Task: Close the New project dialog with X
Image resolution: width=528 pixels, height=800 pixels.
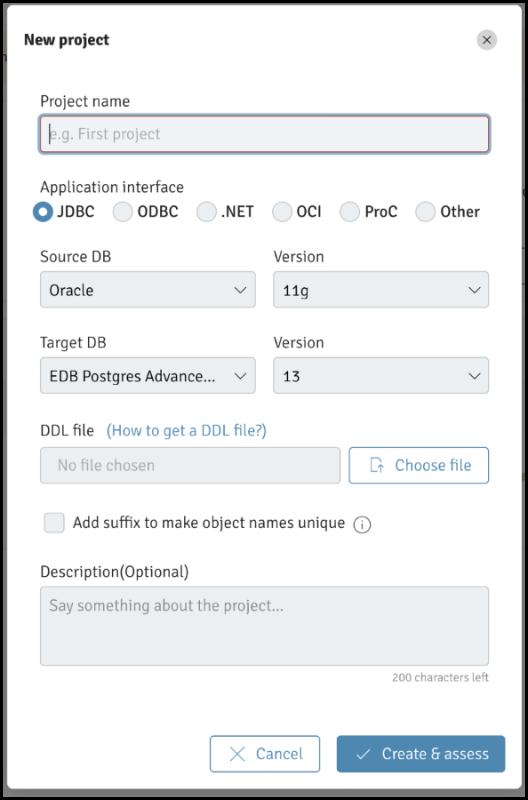Action: (x=487, y=40)
